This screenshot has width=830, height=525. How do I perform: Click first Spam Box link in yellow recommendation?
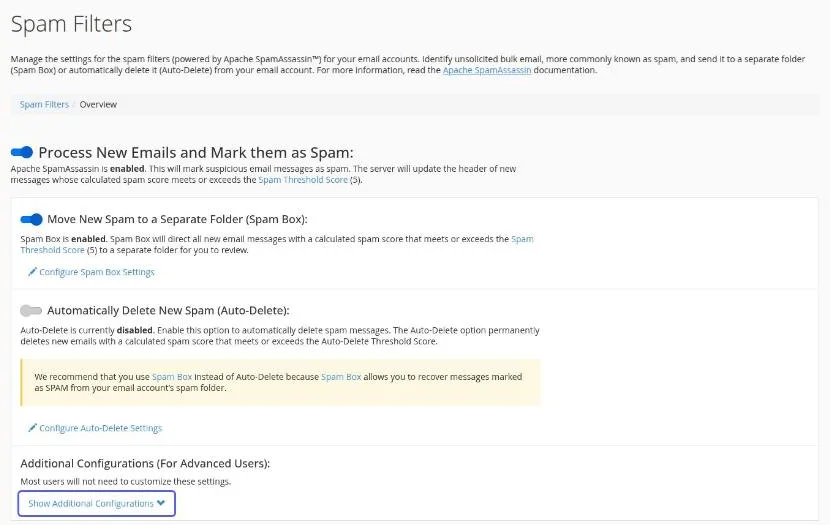172,377
